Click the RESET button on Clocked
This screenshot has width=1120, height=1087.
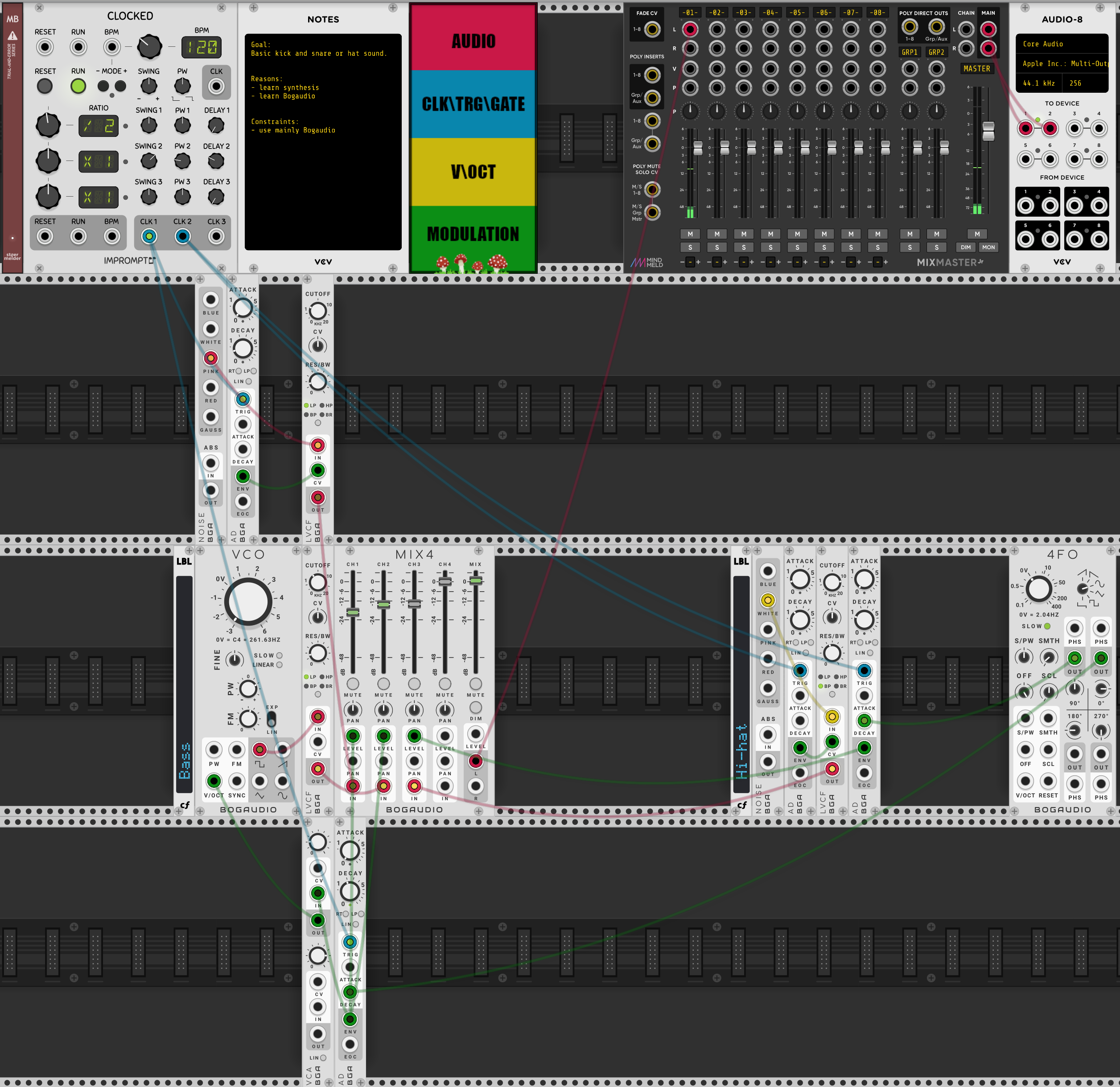[45, 86]
